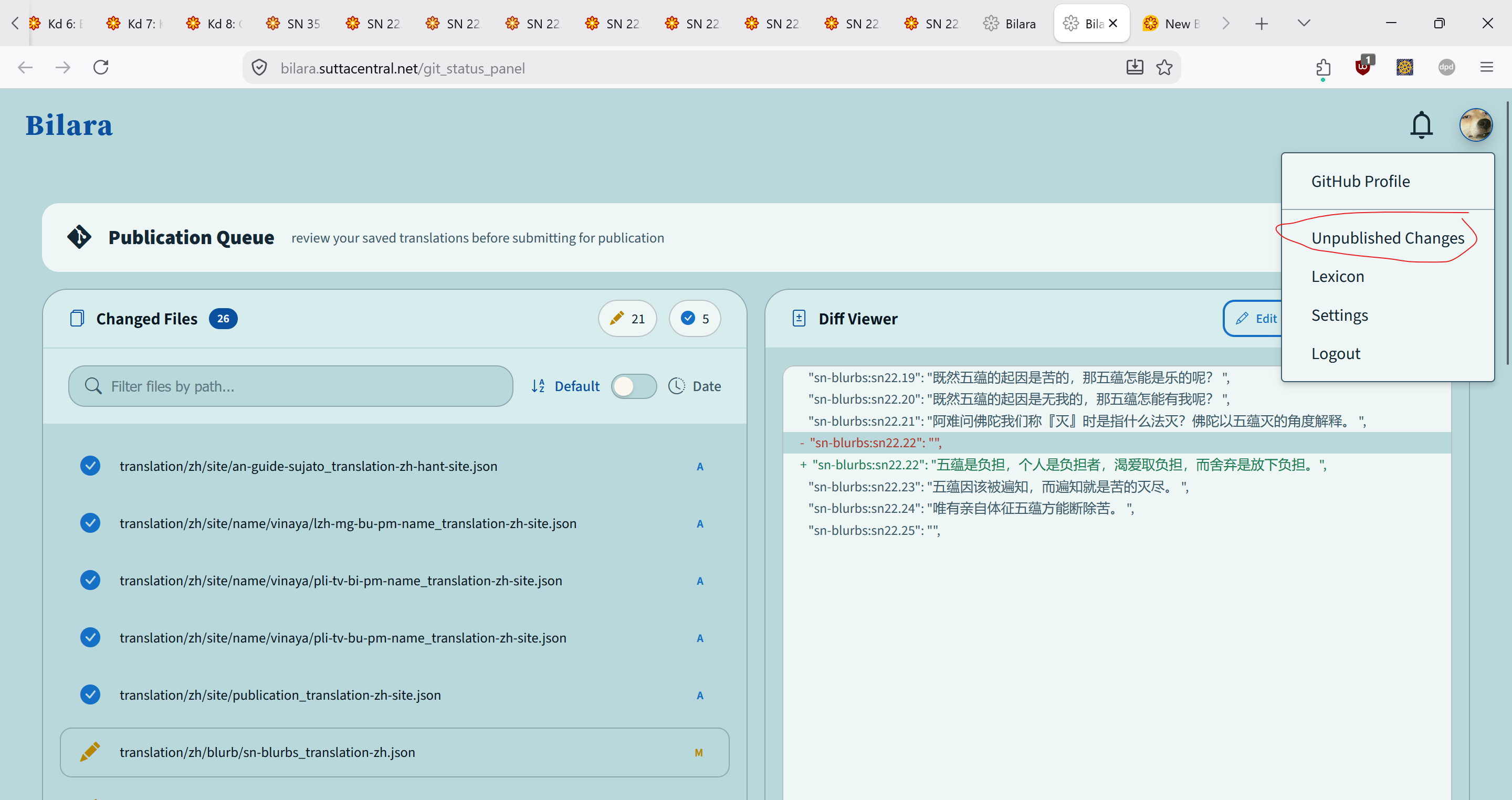This screenshot has height=800, width=1512.
Task: Click the dpd extension icon
Action: coord(1446,68)
